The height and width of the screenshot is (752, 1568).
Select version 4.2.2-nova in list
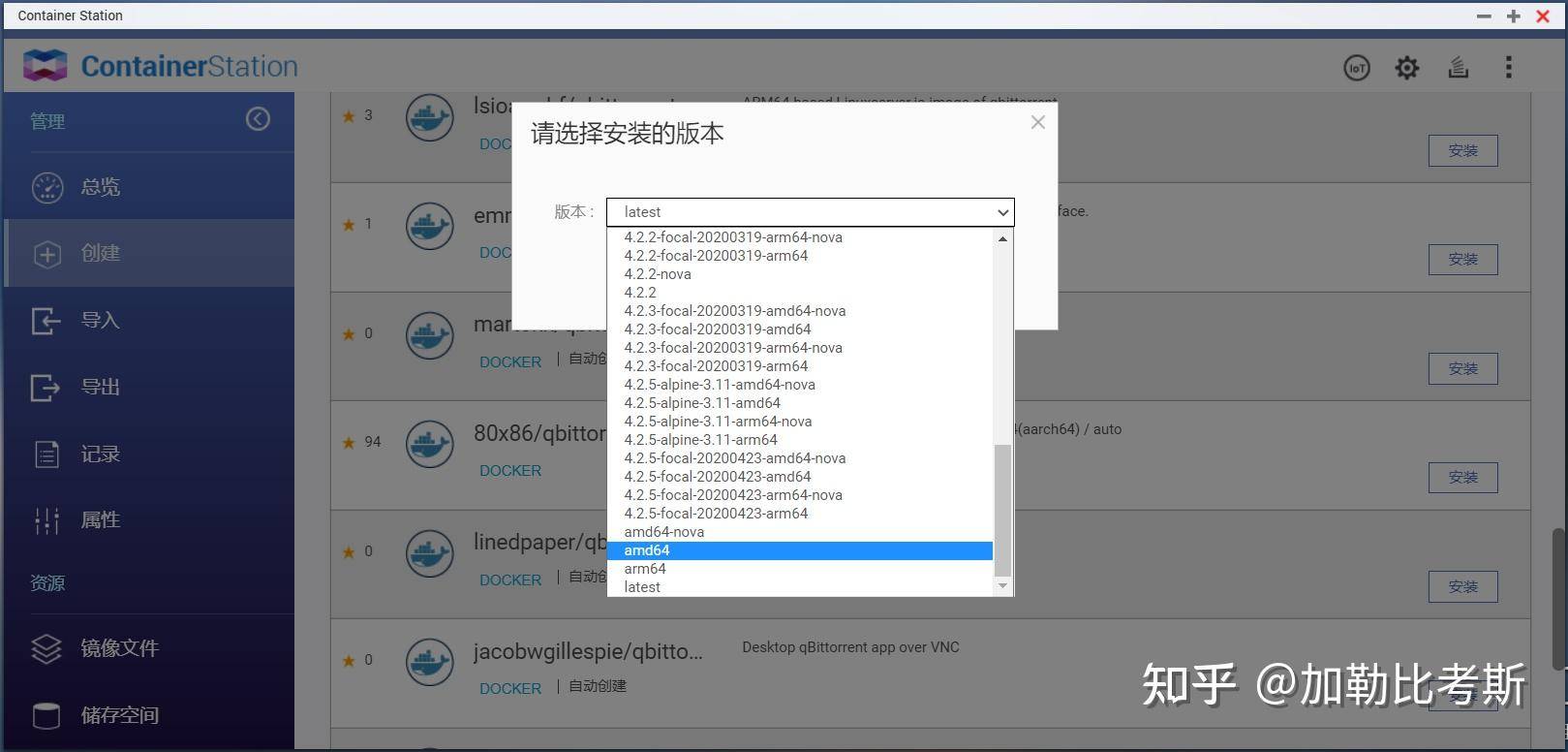coord(800,274)
